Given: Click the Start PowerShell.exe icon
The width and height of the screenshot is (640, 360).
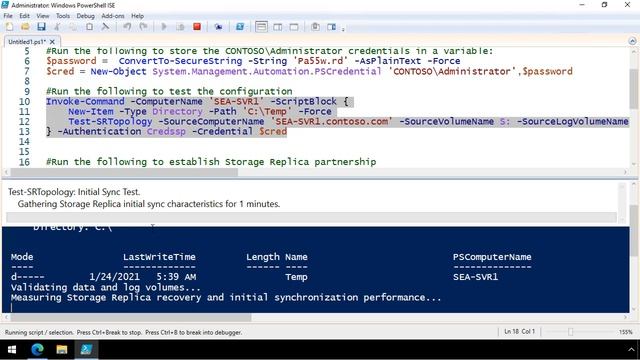Looking at the screenshot, I should (240, 27).
